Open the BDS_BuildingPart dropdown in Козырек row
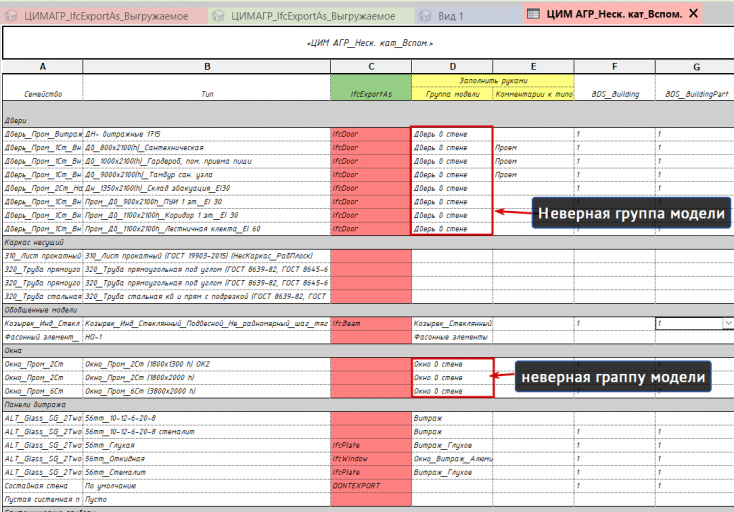Viewport: 734px width, 512px height. pyautogui.click(x=728, y=323)
